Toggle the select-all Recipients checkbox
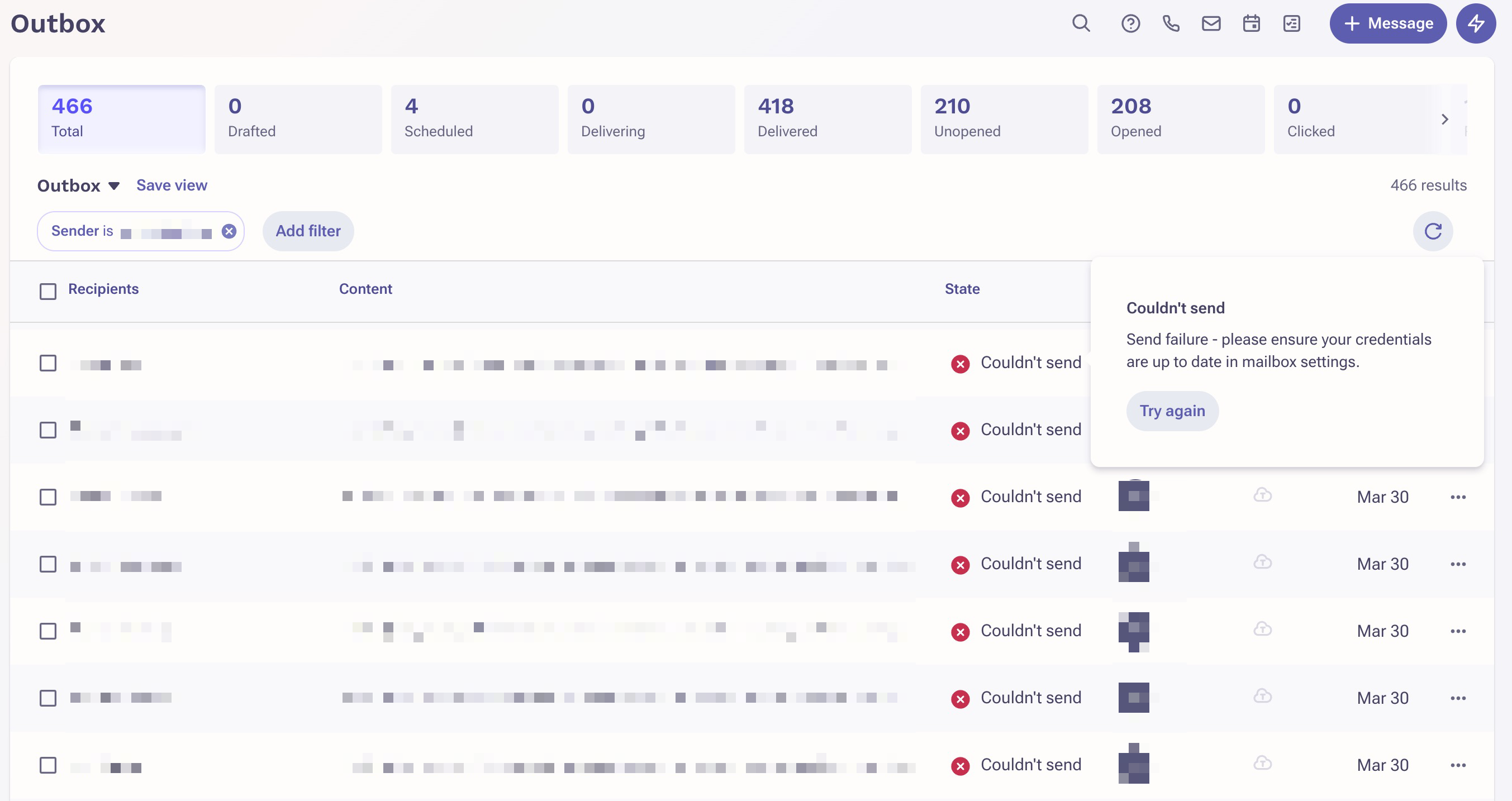 tap(48, 291)
